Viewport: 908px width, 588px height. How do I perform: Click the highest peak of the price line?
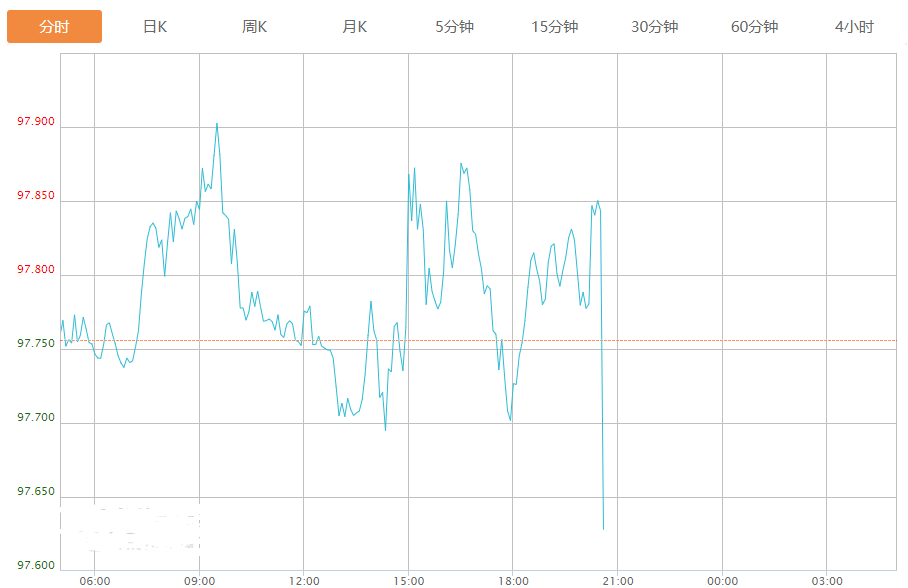pos(217,124)
